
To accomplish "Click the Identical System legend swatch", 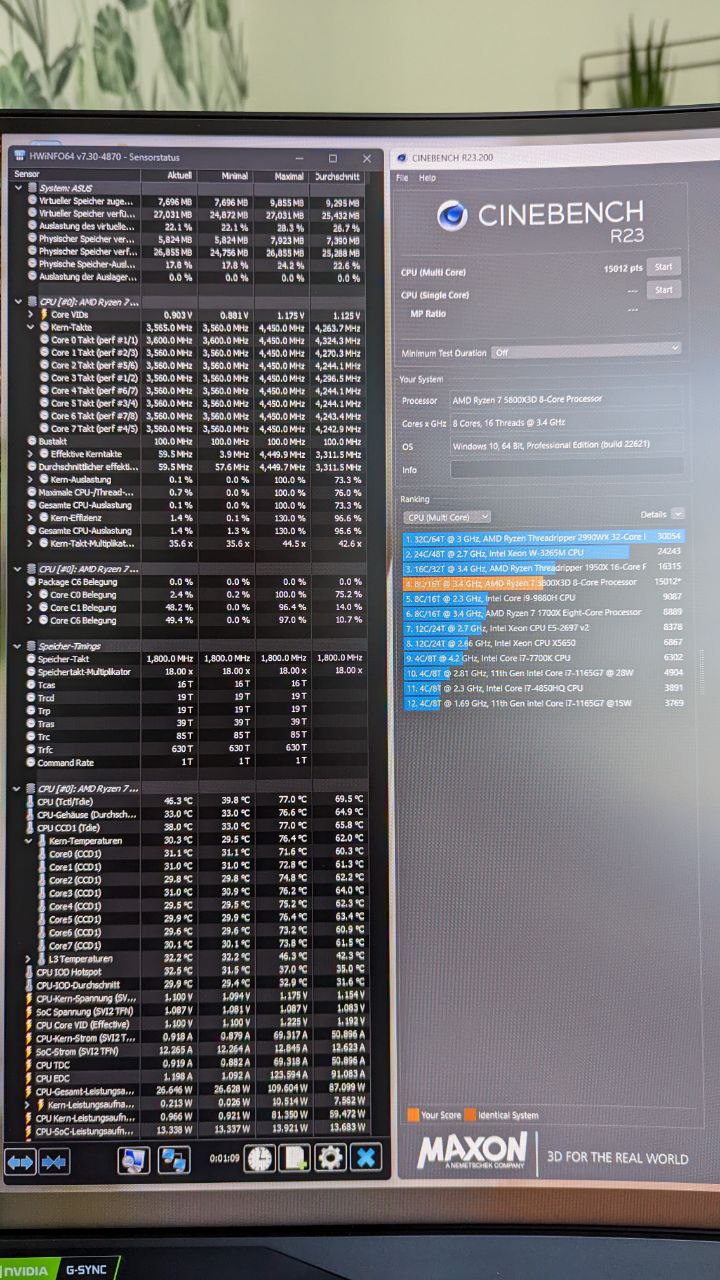I will 470,1114.
